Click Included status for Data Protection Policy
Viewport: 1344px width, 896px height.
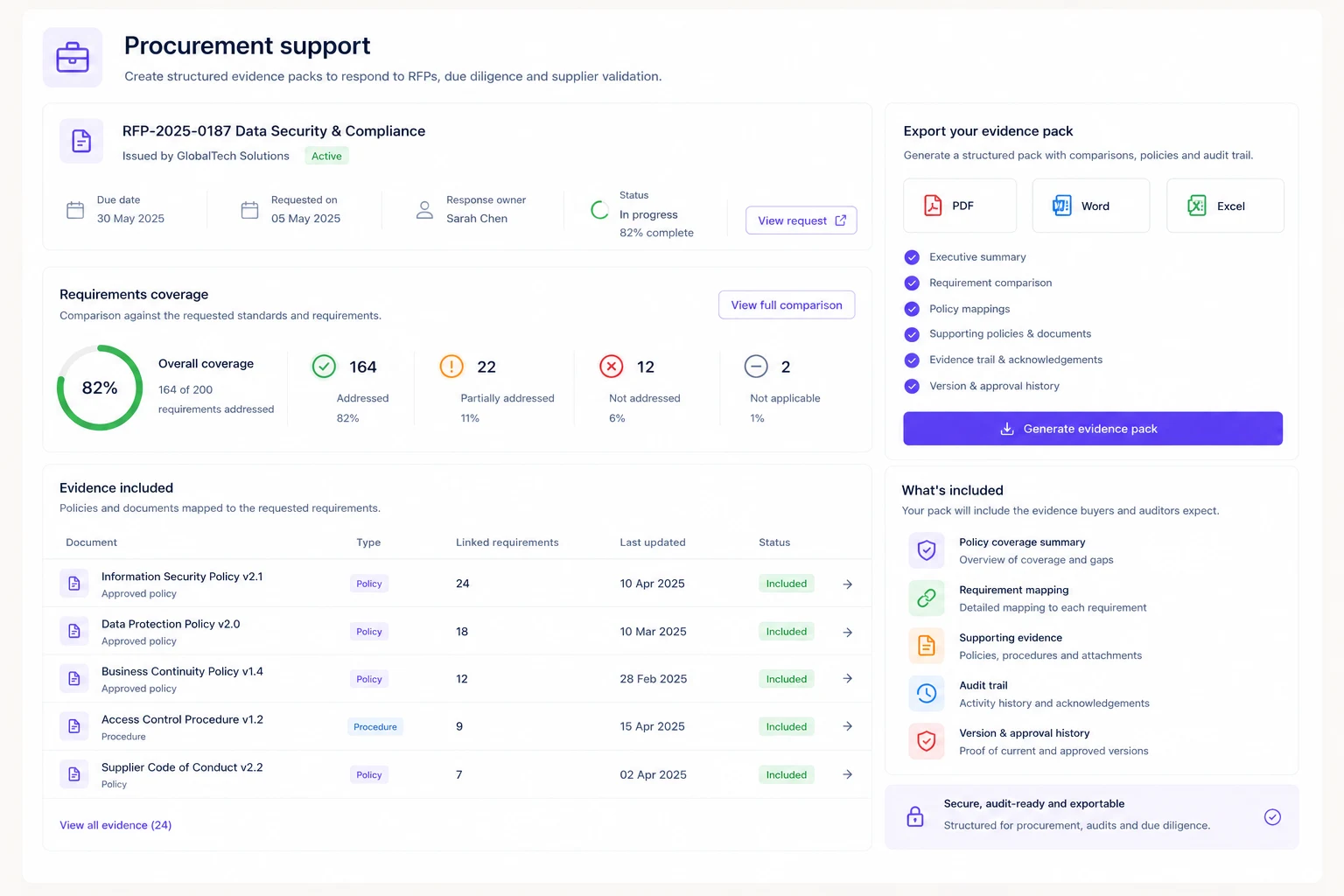pos(787,632)
